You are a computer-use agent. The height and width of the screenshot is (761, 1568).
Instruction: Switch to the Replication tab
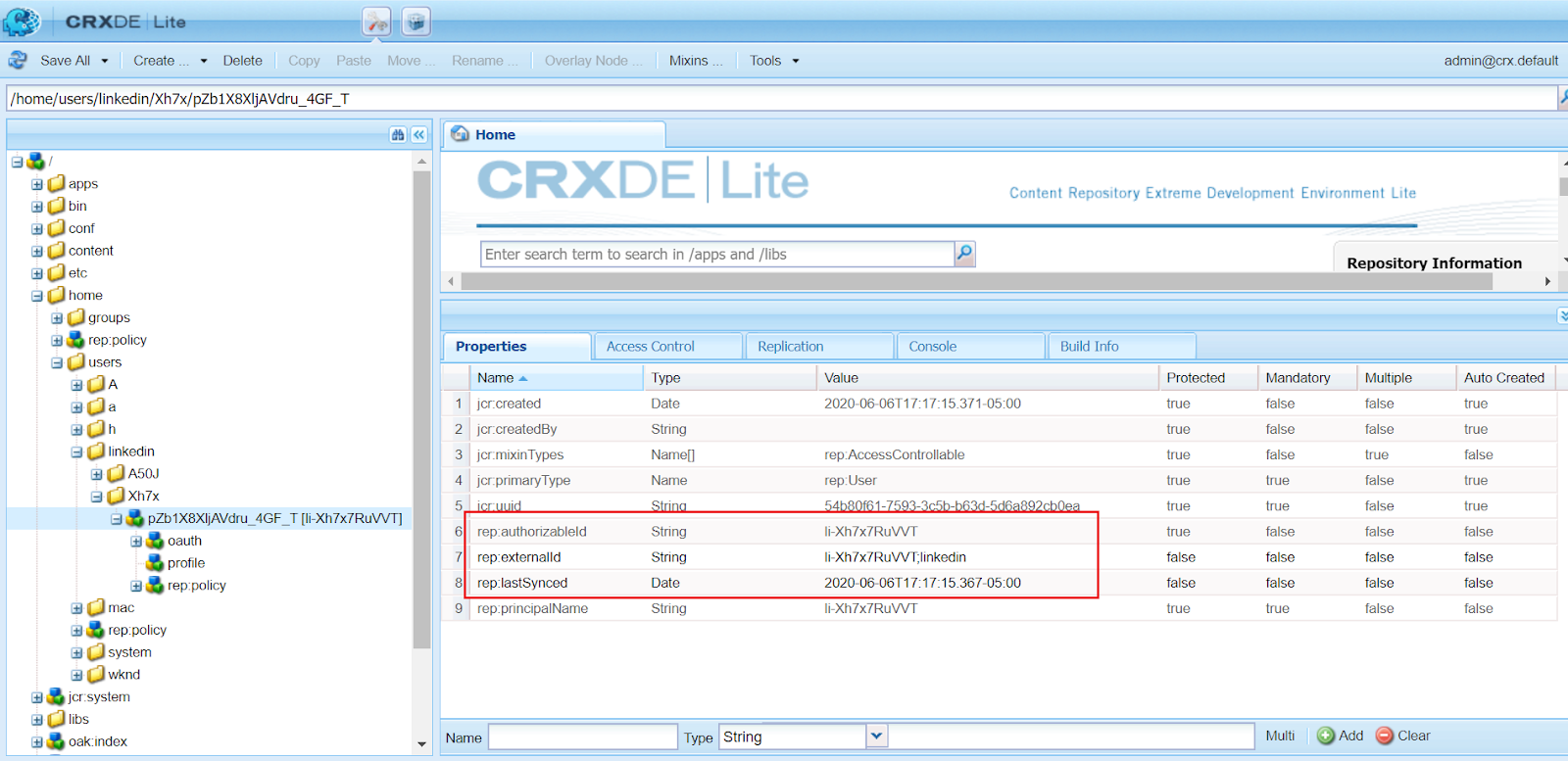[820, 347]
